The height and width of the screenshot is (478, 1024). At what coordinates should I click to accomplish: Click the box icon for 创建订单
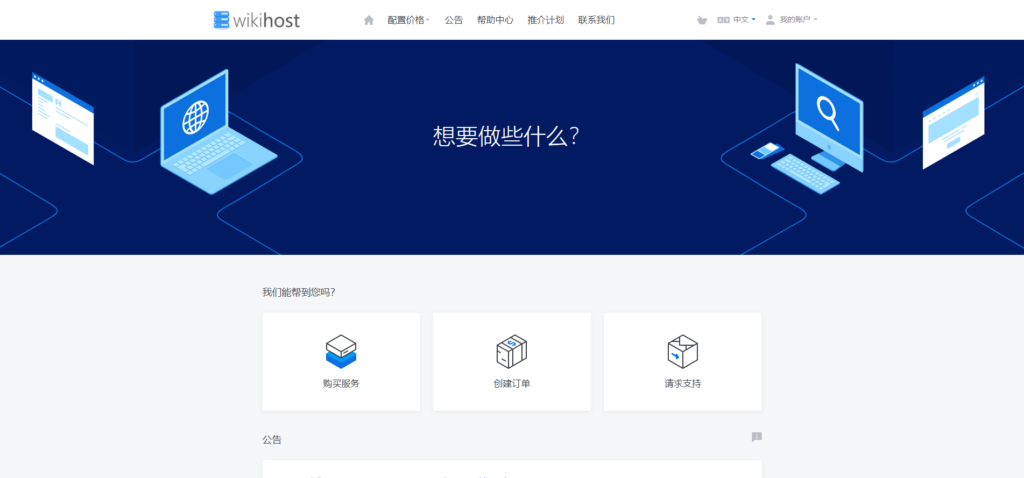(511, 351)
